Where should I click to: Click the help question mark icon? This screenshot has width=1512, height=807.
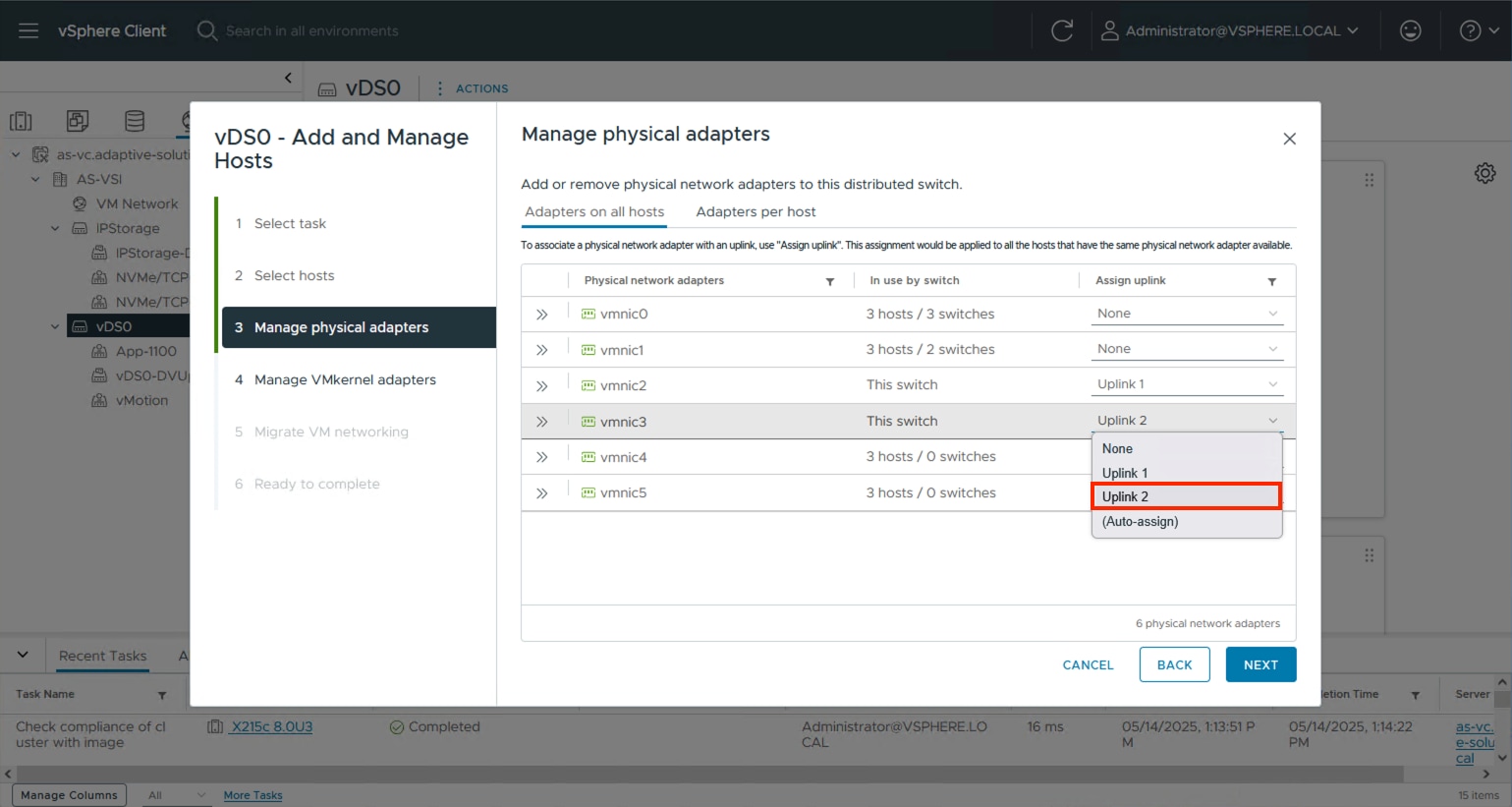[x=1470, y=30]
